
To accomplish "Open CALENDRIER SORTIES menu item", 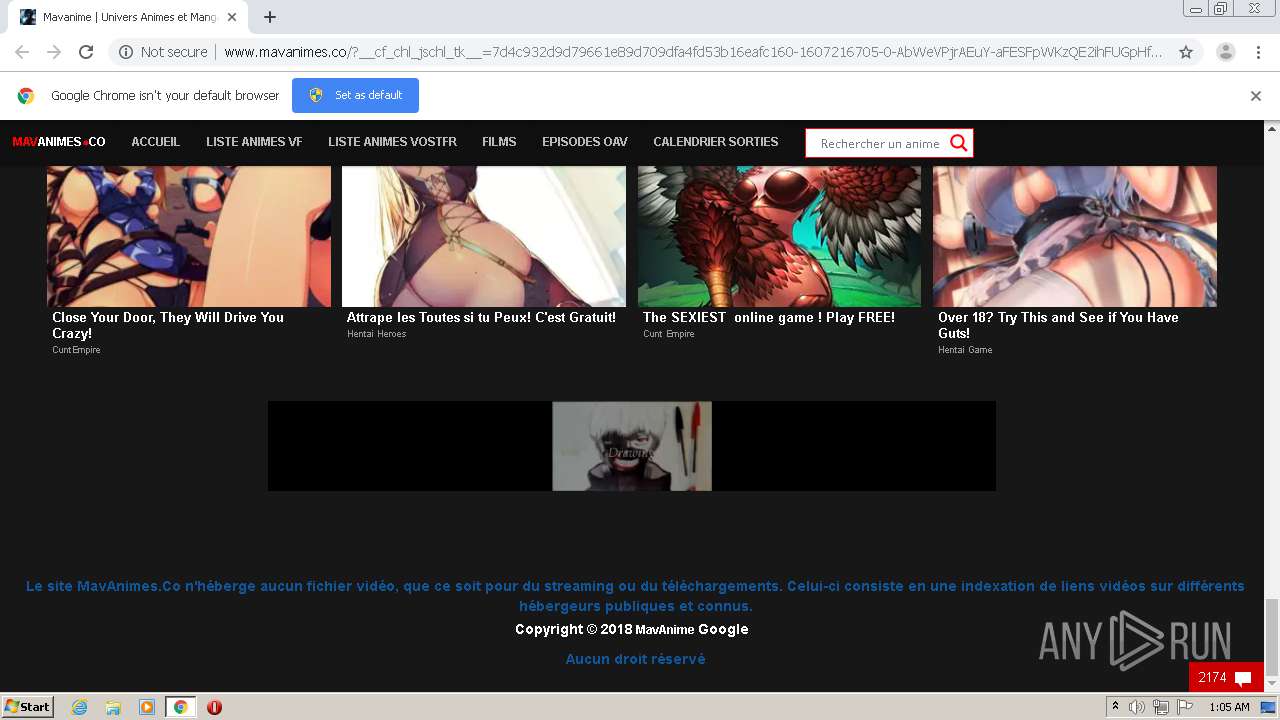I will 716,142.
